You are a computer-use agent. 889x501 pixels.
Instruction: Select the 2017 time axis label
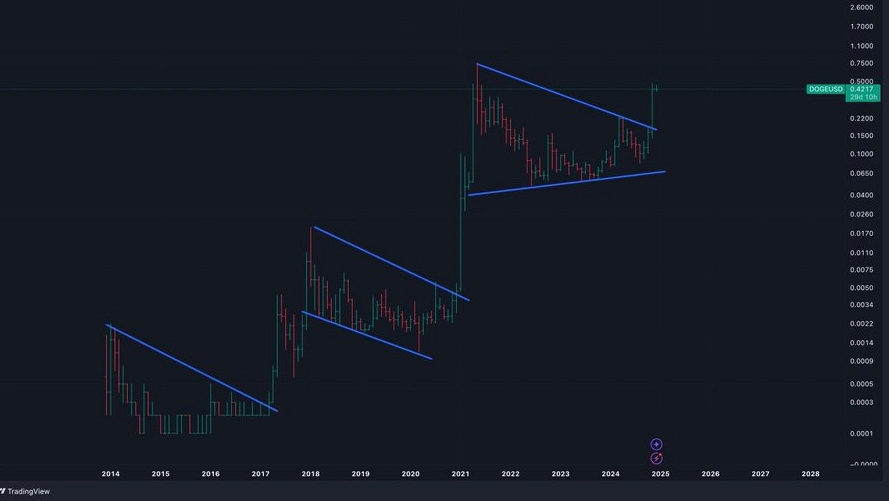[x=260, y=474]
